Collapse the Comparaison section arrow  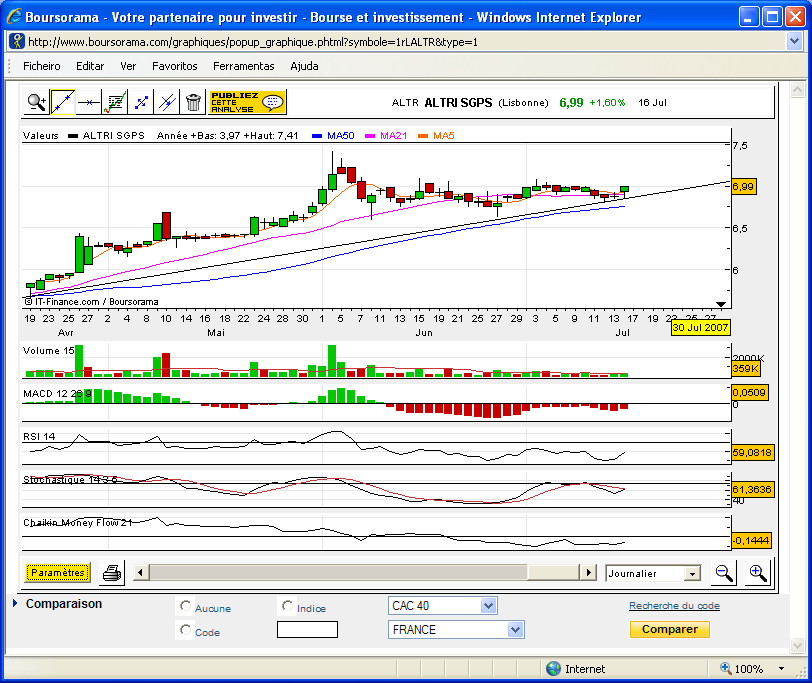15,603
